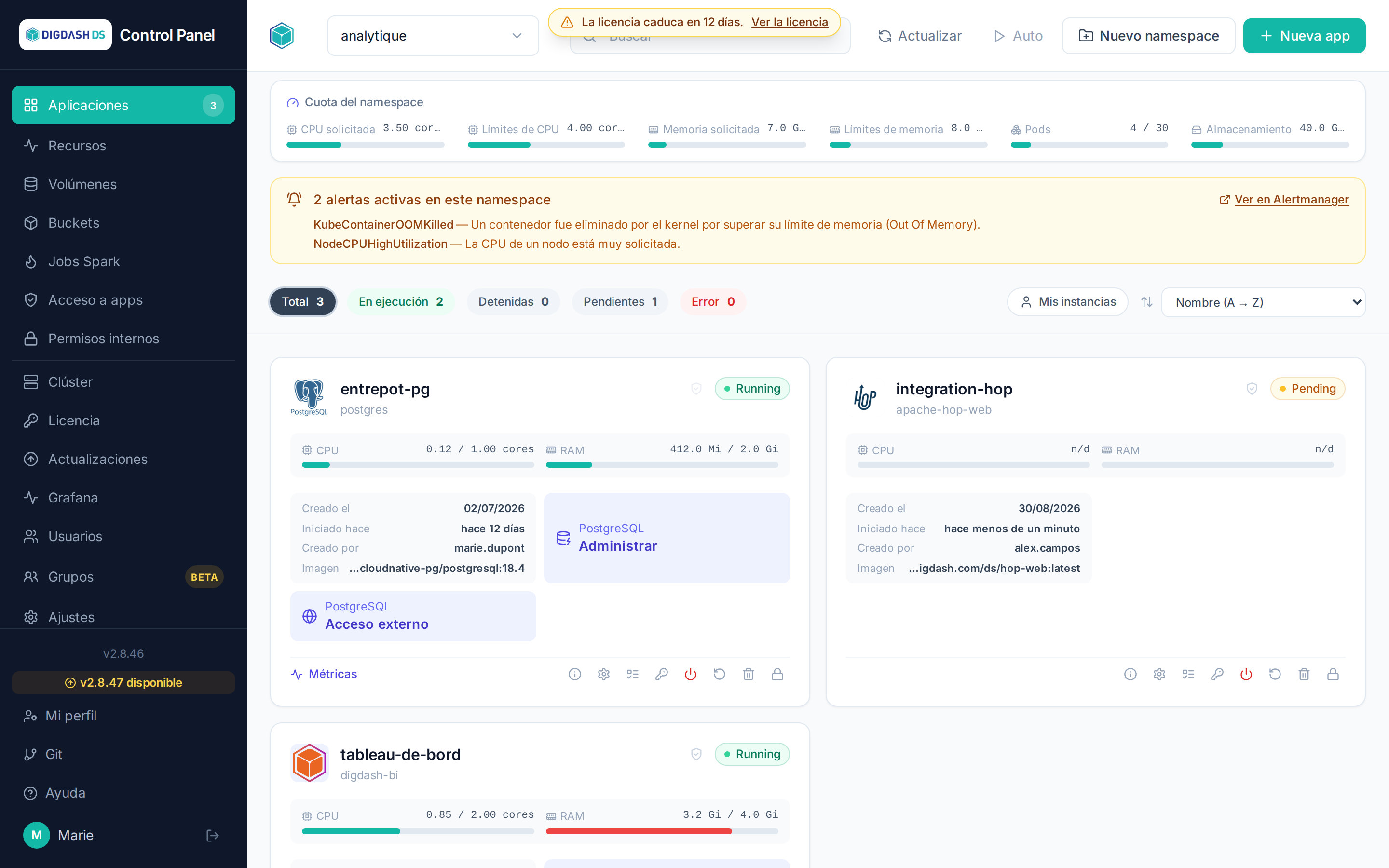Toggle the Mis instancias filter
Image resolution: width=1389 pixels, height=868 pixels.
tap(1068, 302)
